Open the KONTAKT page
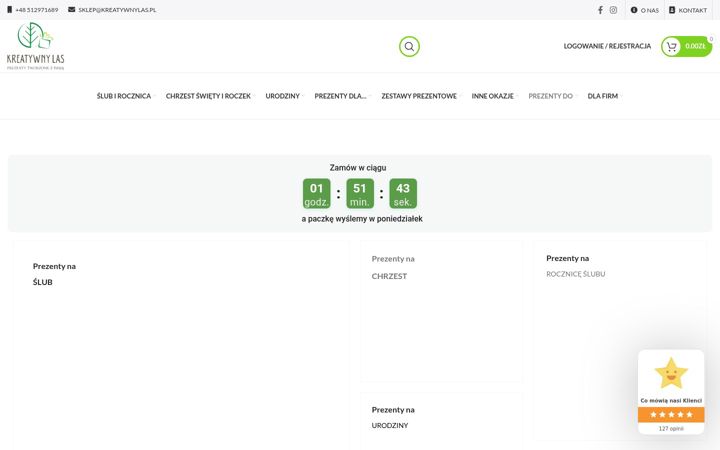 click(x=692, y=10)
